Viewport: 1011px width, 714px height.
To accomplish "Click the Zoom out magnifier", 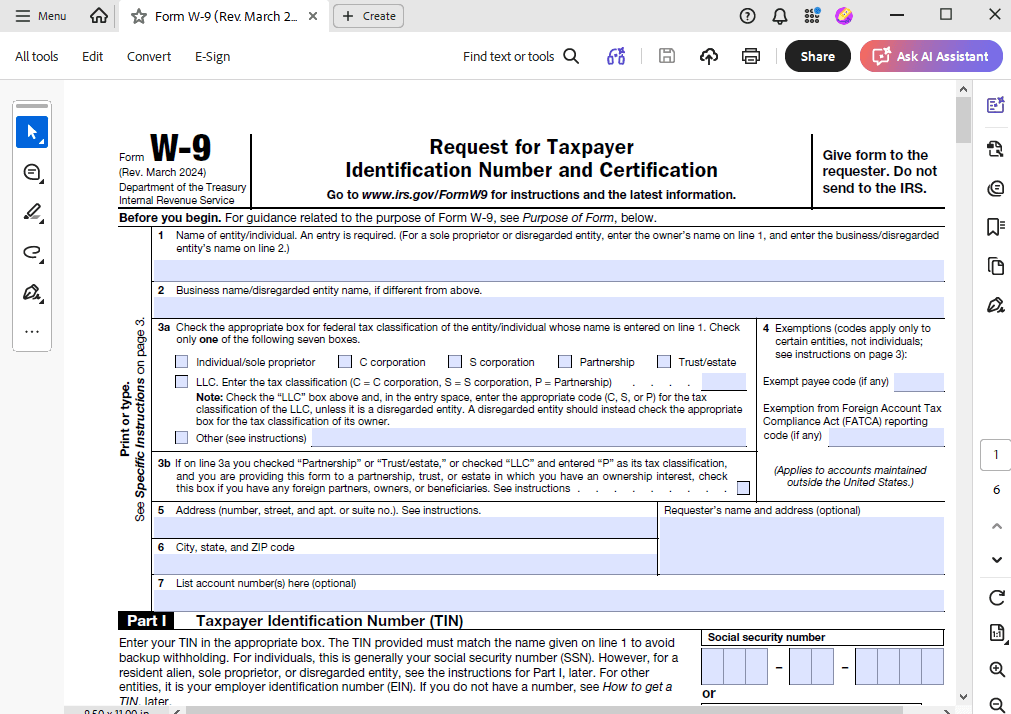I will 997,705.
